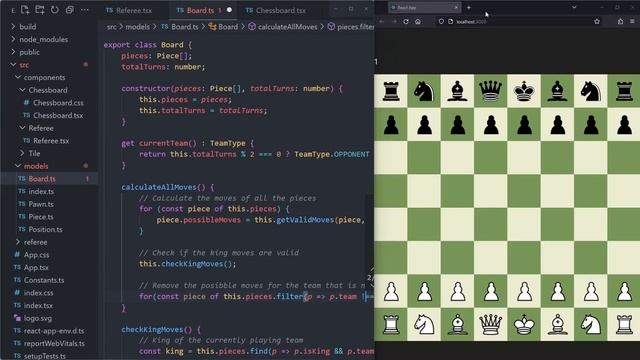The image size is (640, 360).
Task: Click the unsaved dot on the Board.ts tab
Action: pos(229,10)
